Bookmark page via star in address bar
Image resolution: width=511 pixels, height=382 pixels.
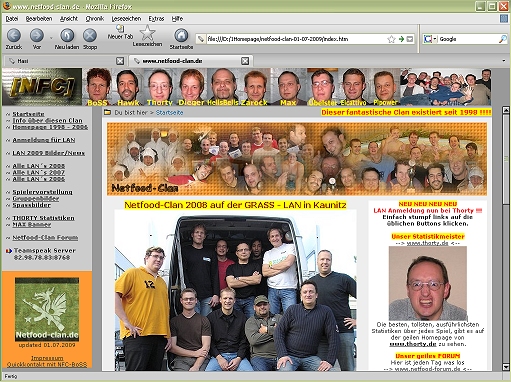391,39
